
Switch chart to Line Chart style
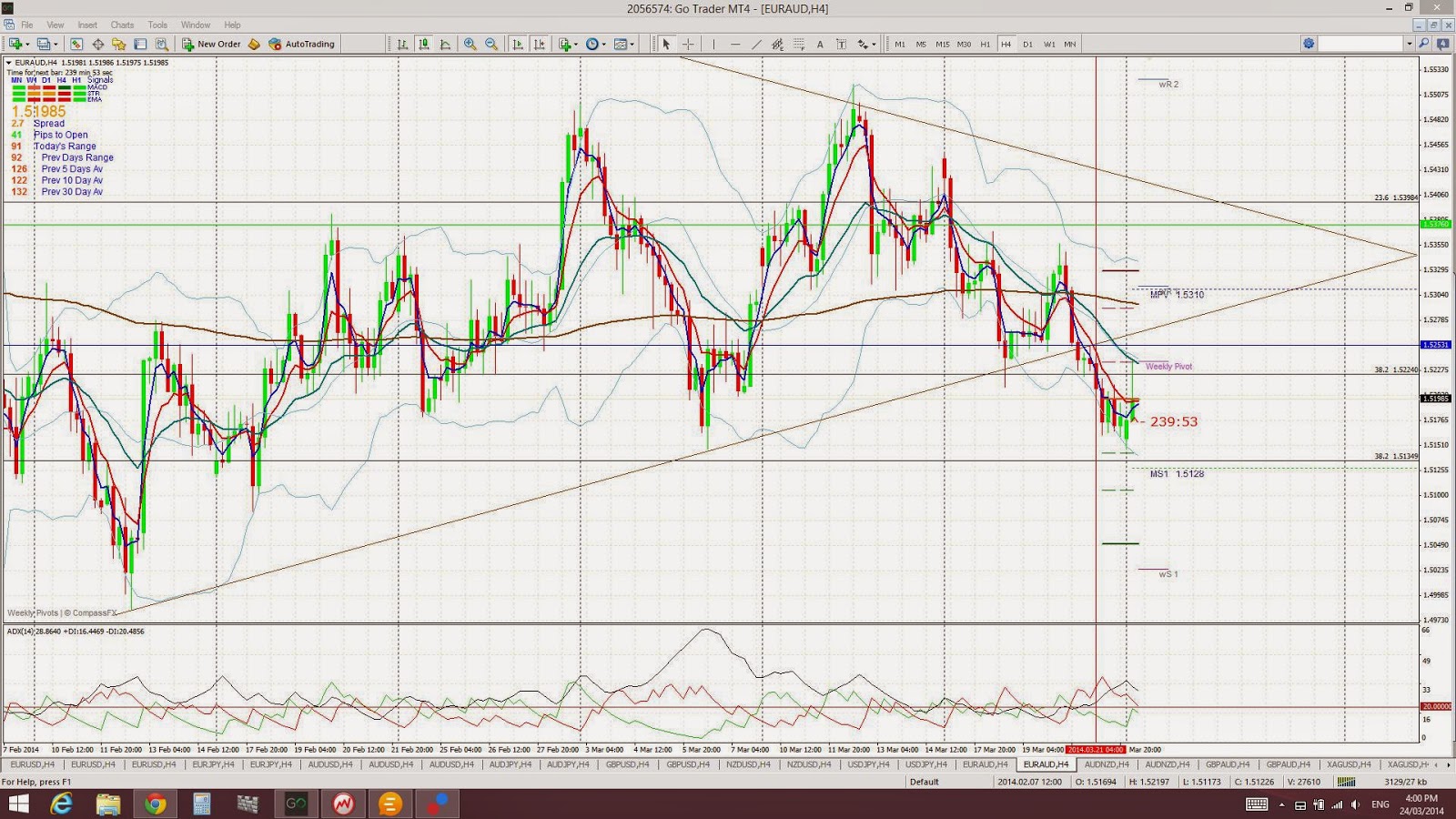445,44
